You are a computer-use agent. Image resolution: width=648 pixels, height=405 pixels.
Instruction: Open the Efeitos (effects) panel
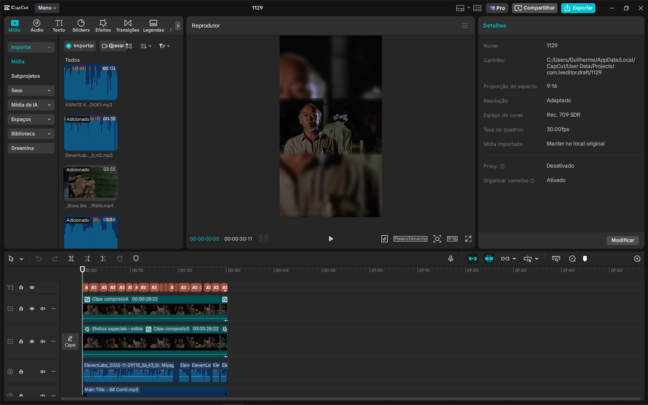[x=103, y=25]
